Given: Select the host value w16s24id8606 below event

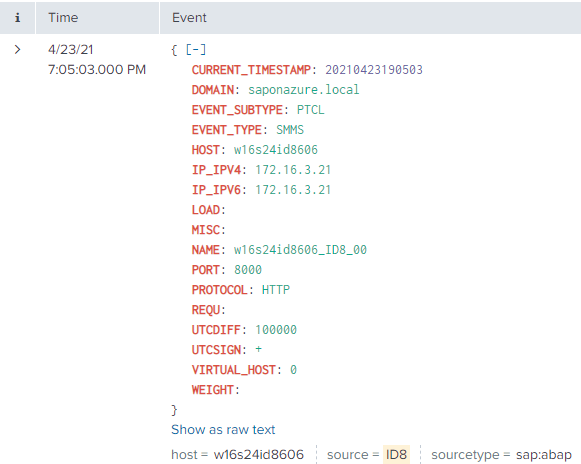Looking at the screenshot, I should coord(259,454).
